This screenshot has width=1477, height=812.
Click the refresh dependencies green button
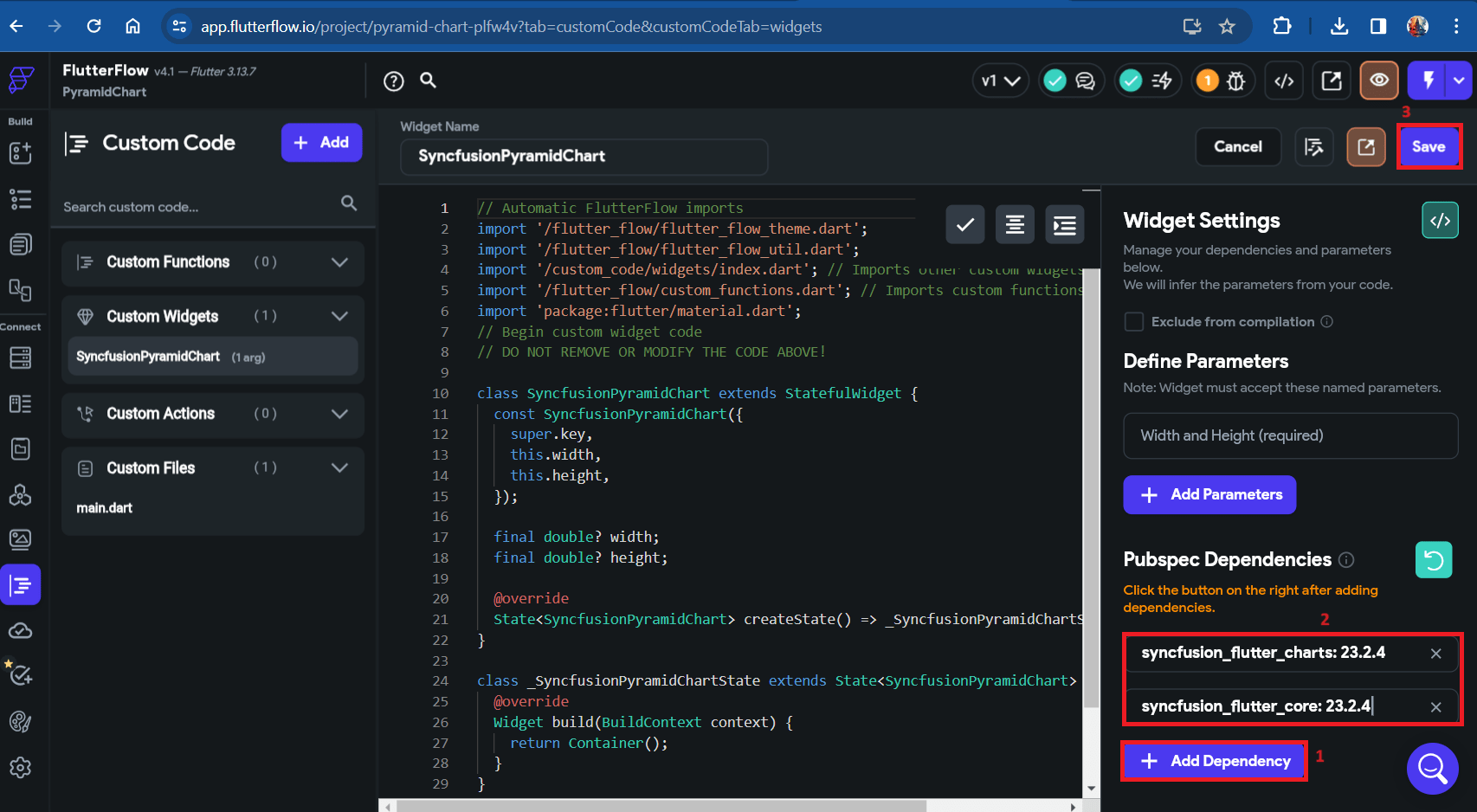coord(1434,560)
